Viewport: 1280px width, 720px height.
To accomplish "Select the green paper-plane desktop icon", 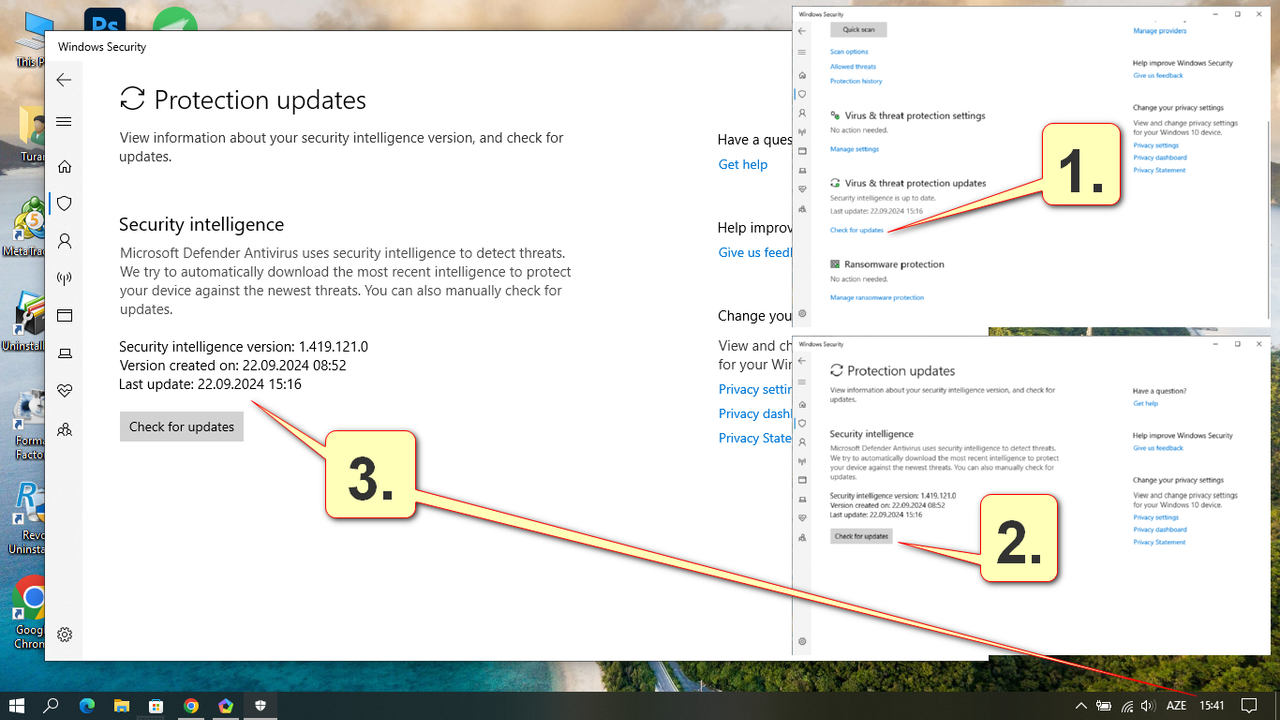I will (175, 20).
